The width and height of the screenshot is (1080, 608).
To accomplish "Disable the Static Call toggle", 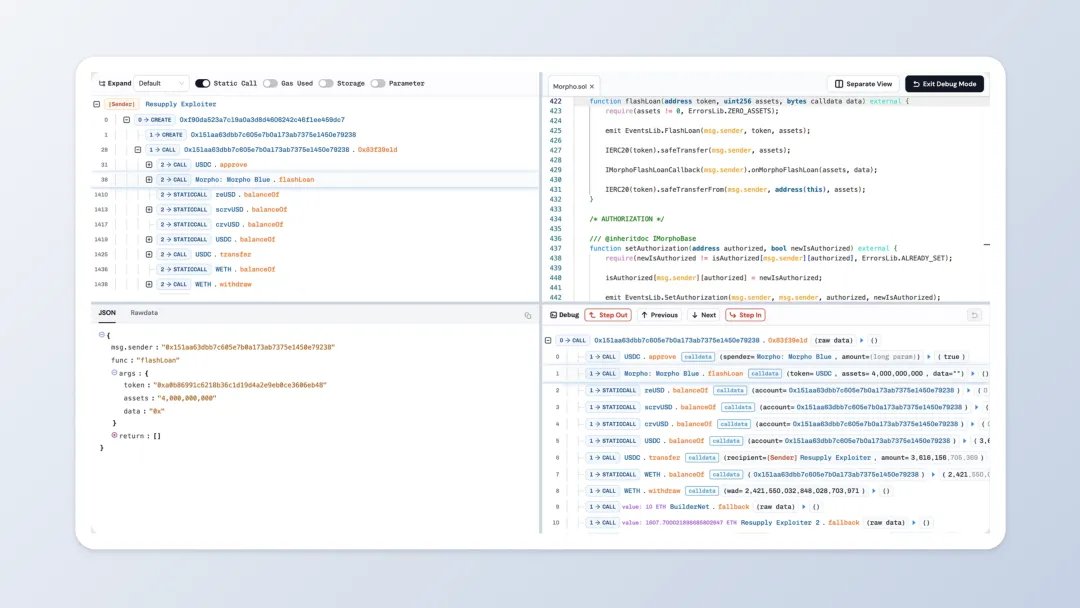I will [x=202, y=83].
